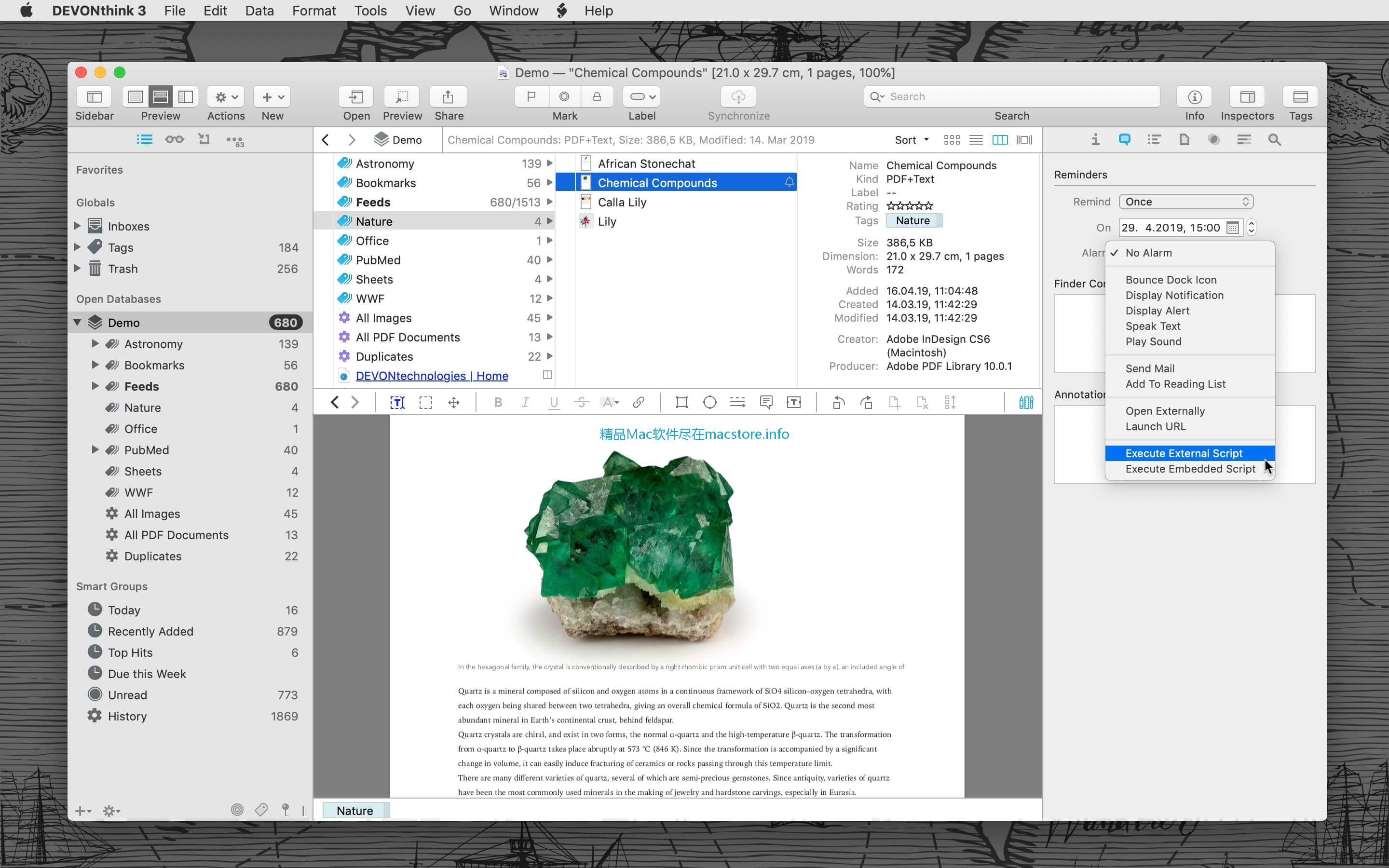1389x868 pixels.
Task: Open the Format menu
Action: point(313,11)
